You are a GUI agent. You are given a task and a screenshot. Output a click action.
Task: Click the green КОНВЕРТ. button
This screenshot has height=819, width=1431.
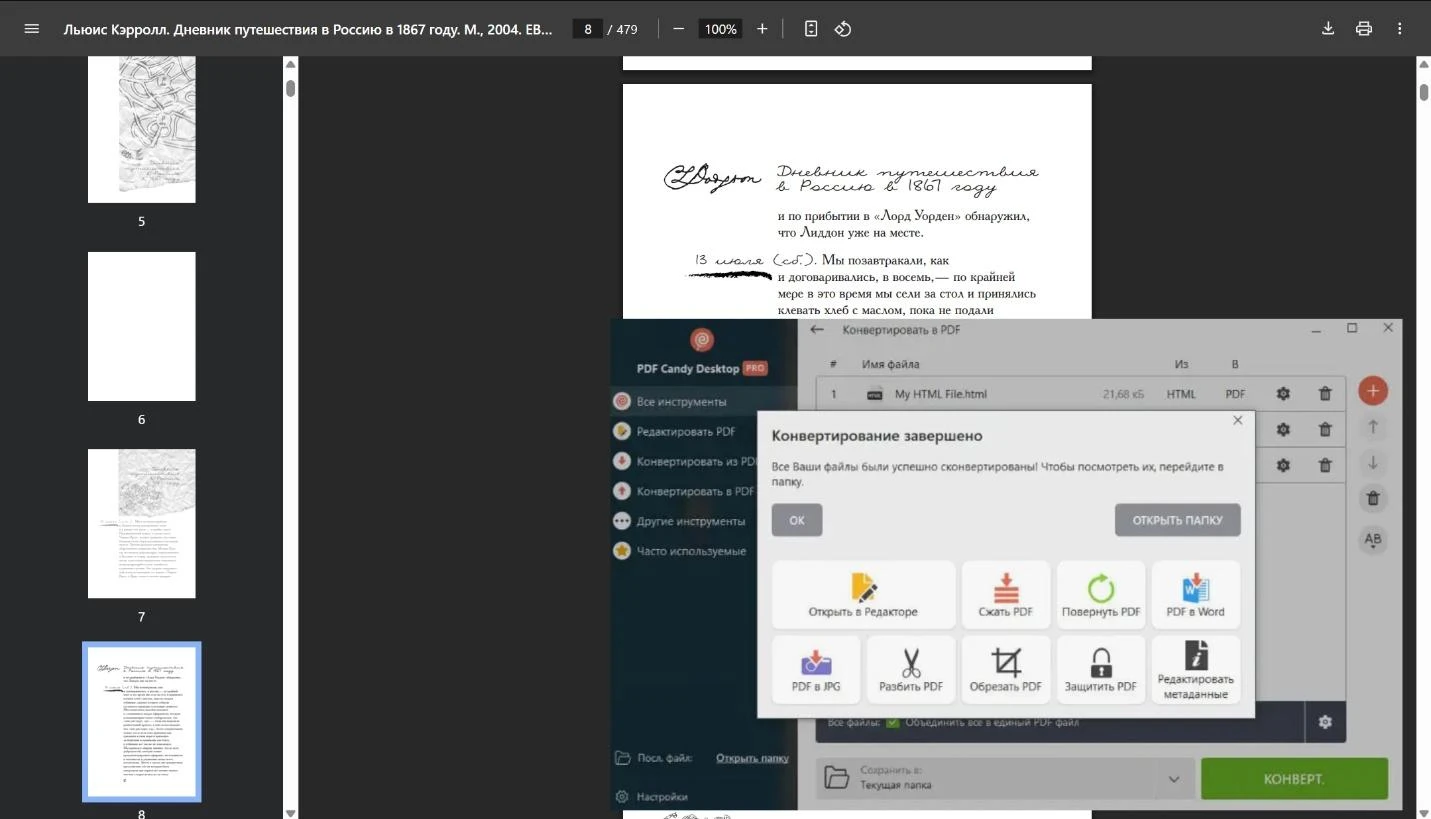(1294, 778)
